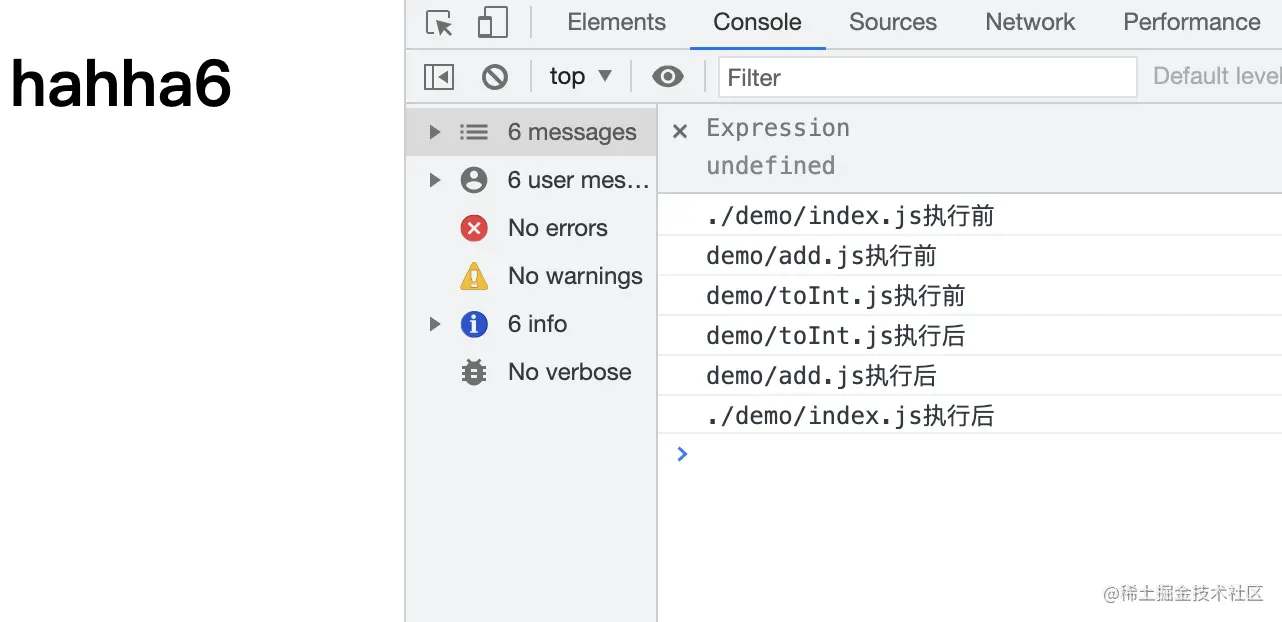Select the hahha6 heading on the page
This screenshot has width=1282, height=622.
pyautogui.click(x=121, y=84)
